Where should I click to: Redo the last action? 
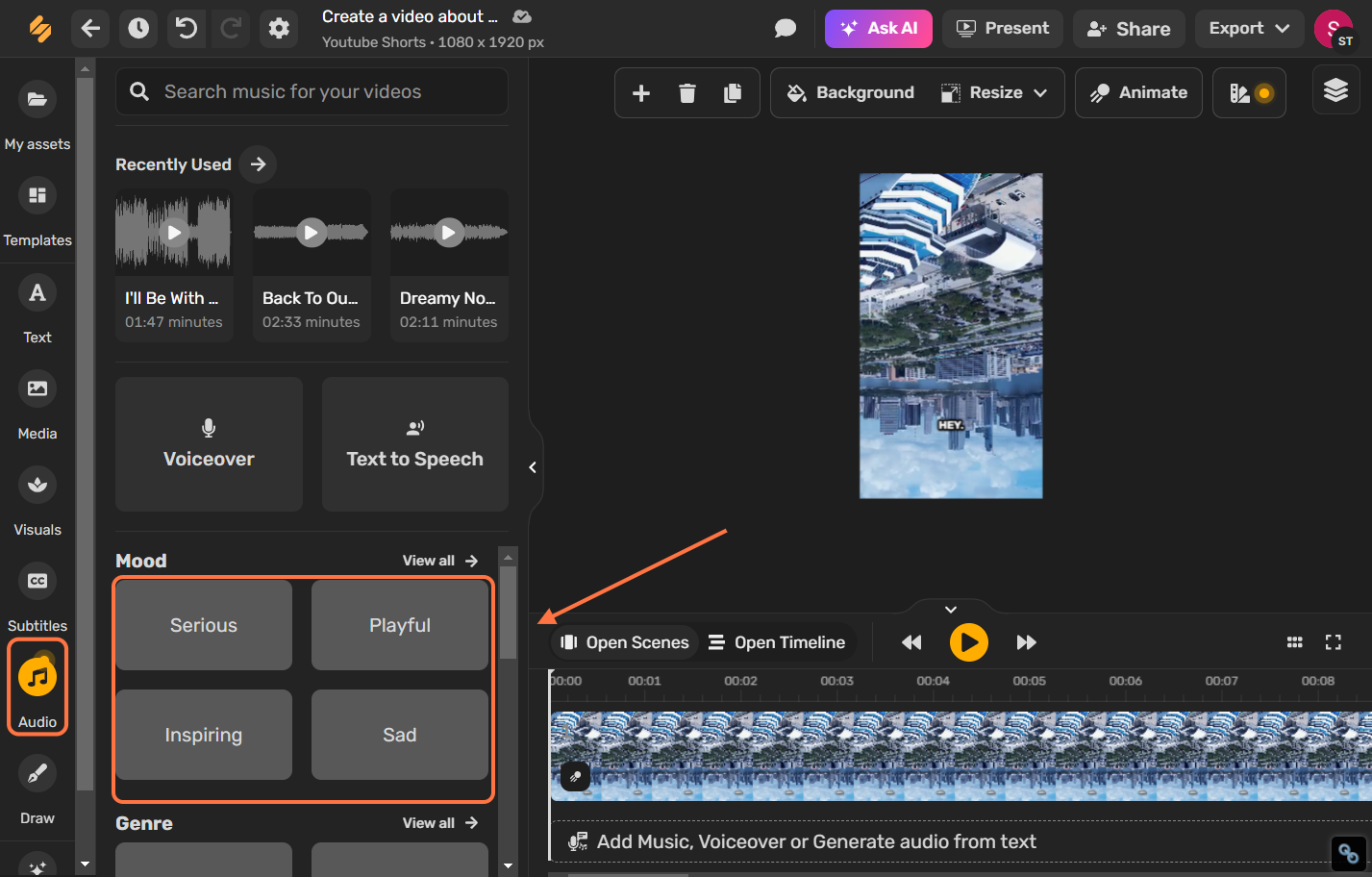click(231, 29)
